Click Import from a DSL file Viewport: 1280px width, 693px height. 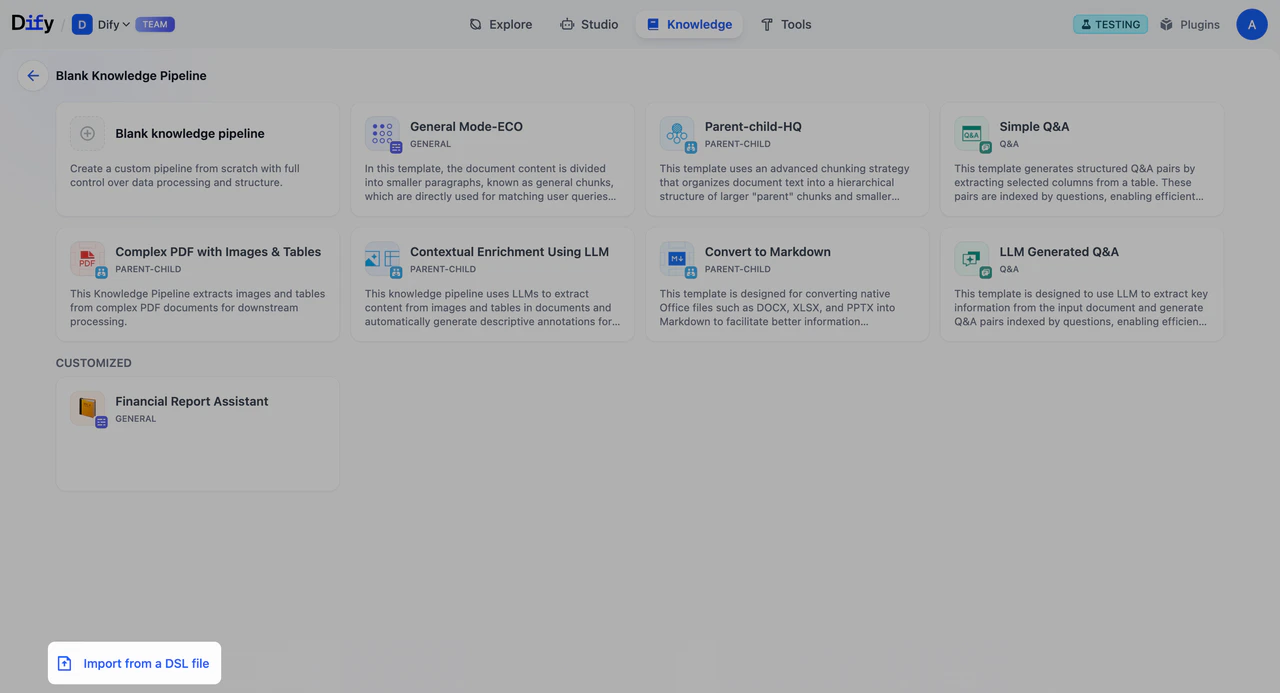click(x=134, y=663)
